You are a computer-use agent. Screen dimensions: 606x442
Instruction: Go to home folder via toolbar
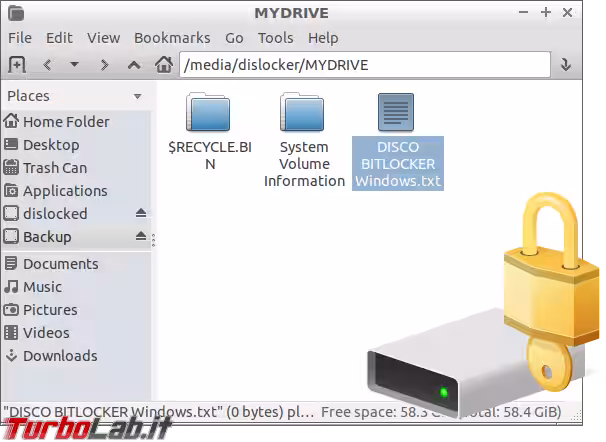pos(164,64)
